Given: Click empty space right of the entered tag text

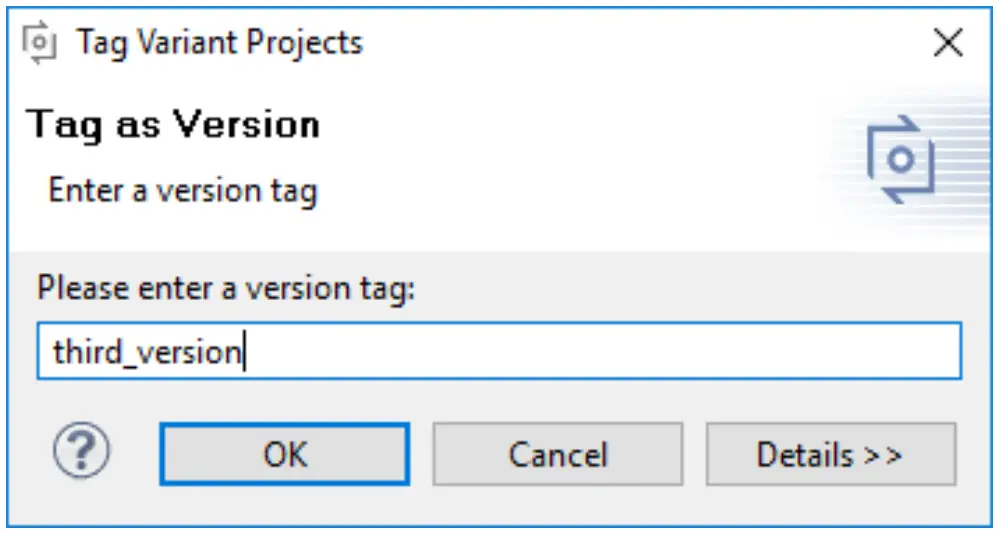Looking at the screenshot, I should click(x=600, y=351).
